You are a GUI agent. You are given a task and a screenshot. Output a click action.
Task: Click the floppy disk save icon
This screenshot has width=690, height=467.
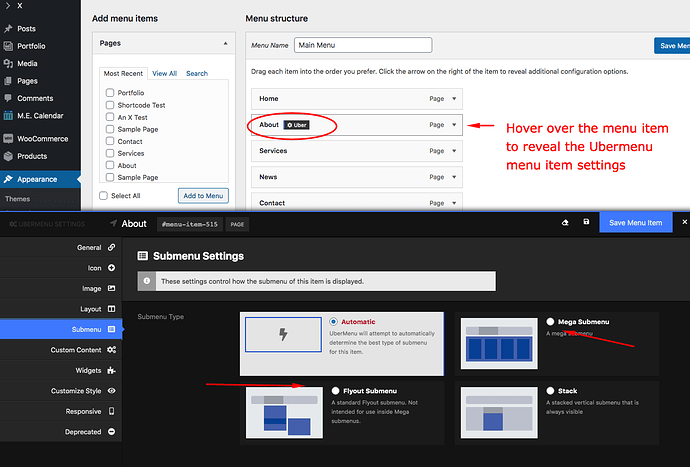pos(586,222)
